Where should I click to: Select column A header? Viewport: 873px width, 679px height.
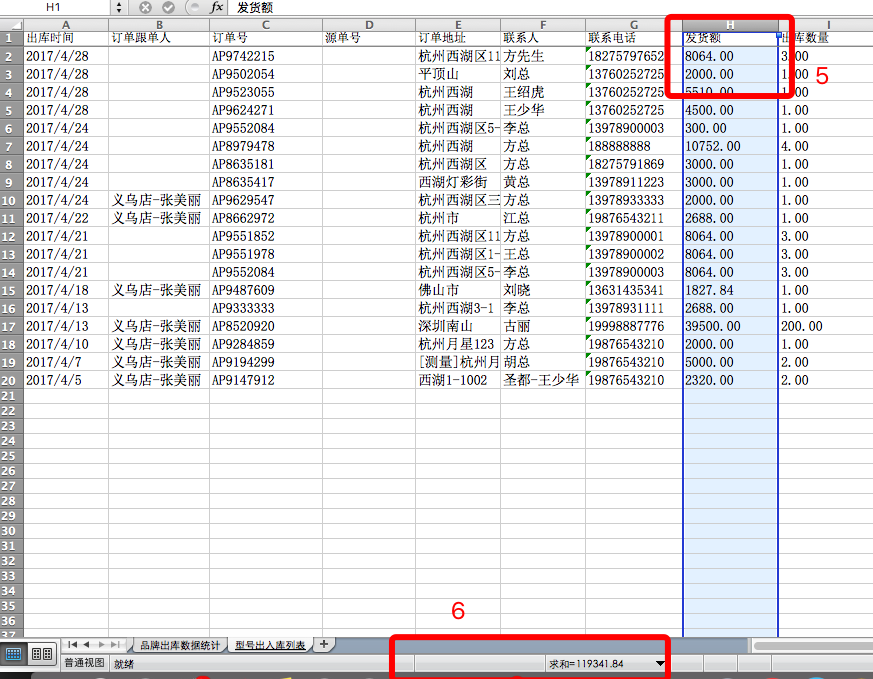pyautogui.click(x=66, y=24)
